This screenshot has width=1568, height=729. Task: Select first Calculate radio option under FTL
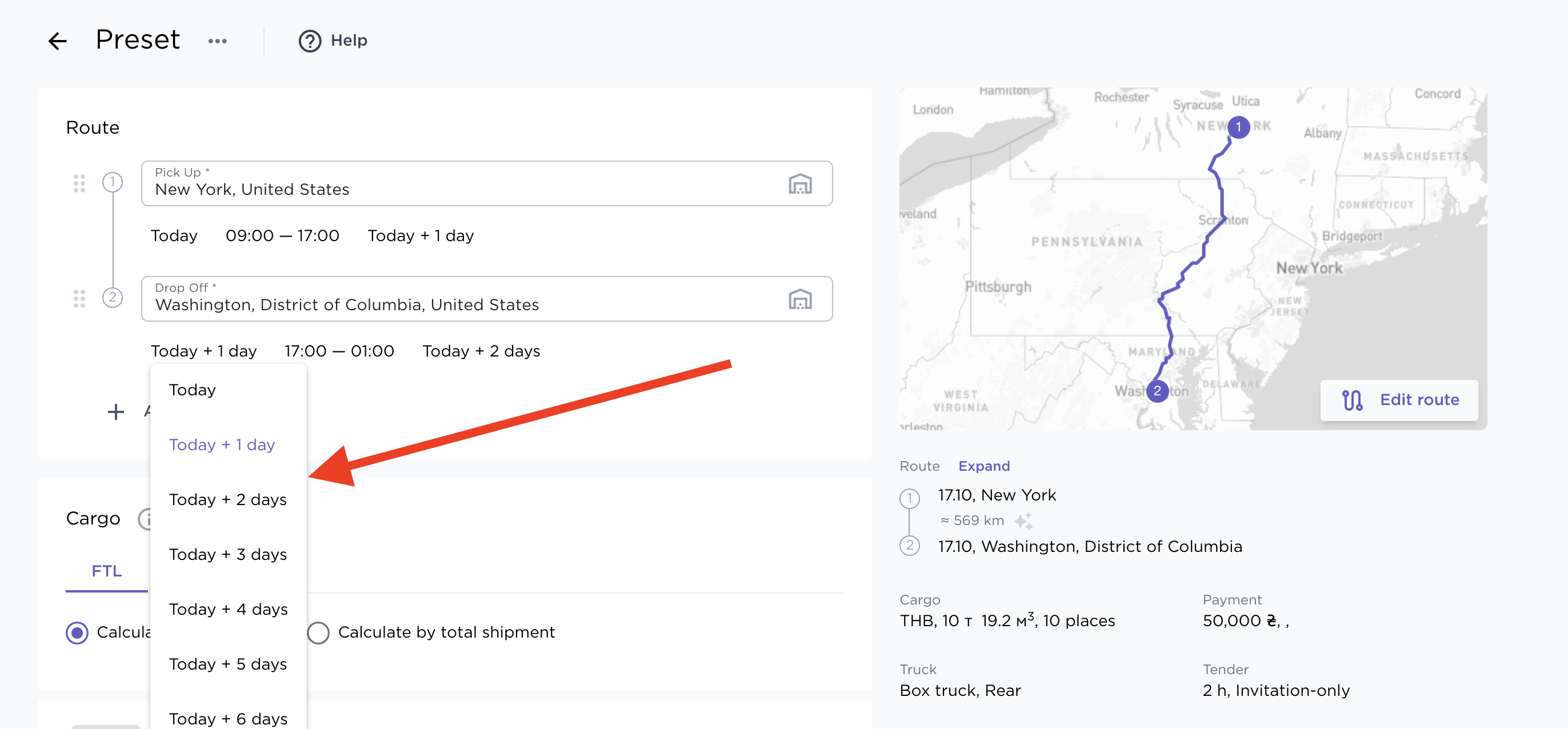[x=77, y=633]
